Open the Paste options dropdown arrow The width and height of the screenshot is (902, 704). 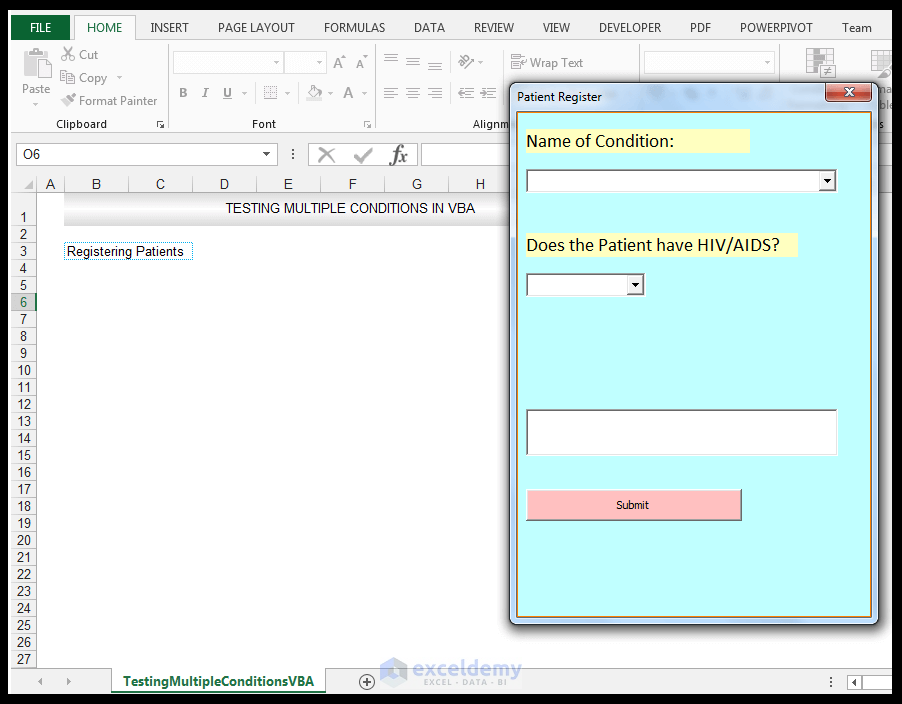[x=36, y=104]
